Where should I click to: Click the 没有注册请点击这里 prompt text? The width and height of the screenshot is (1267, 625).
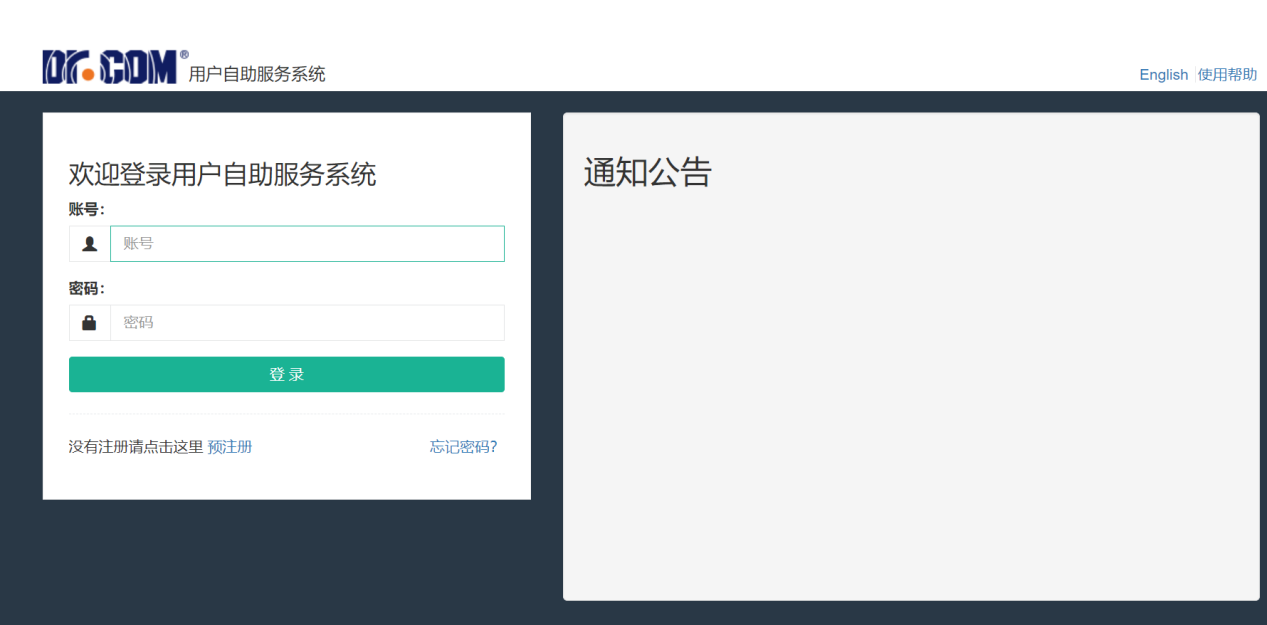tap(136, 447)
